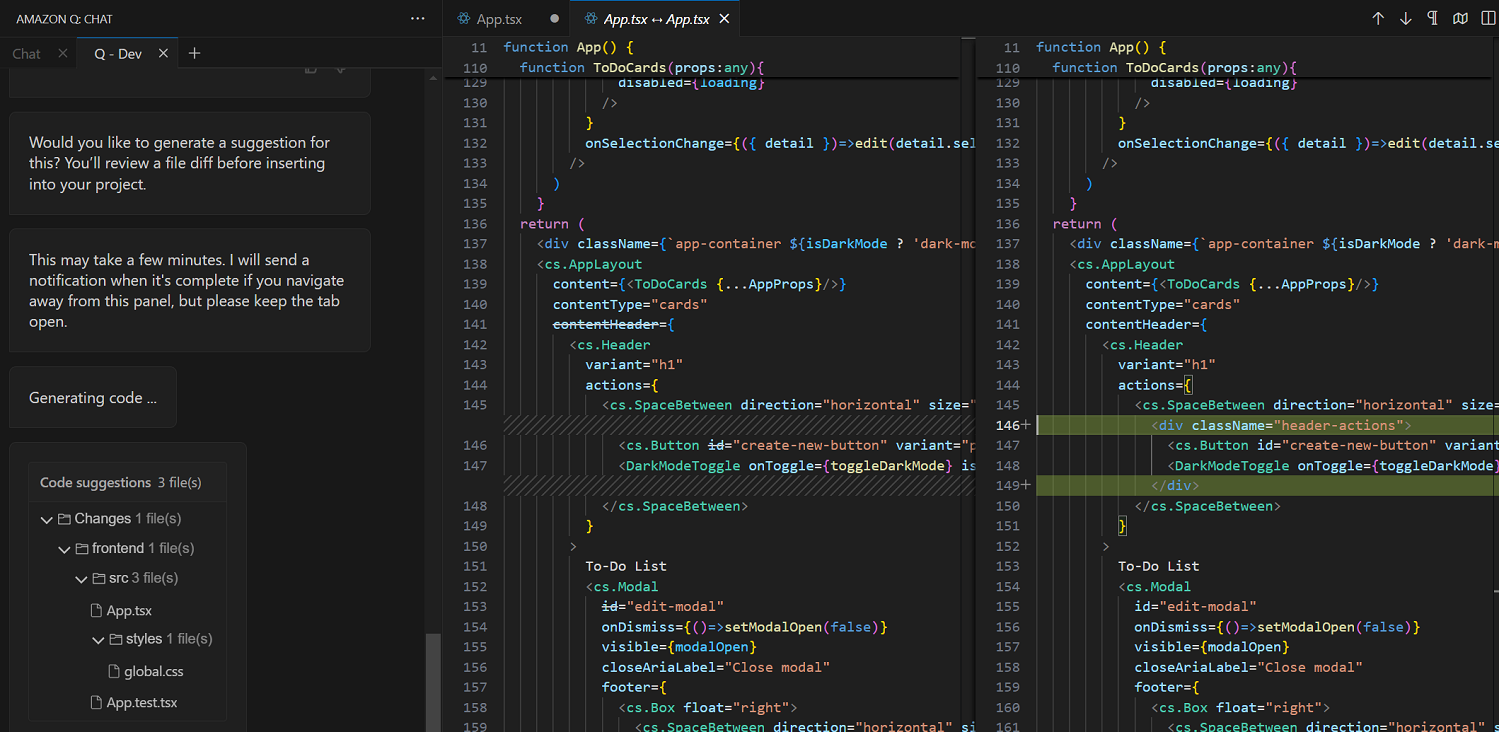Screen dimensions: 1499x732
Task: Open App.tsx from the code suggestions
Action: 129,611
